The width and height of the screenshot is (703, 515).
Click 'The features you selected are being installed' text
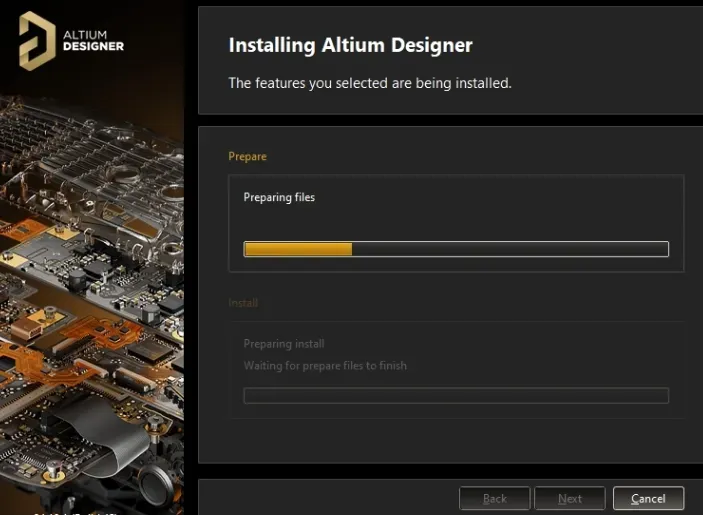click(370, 83)
